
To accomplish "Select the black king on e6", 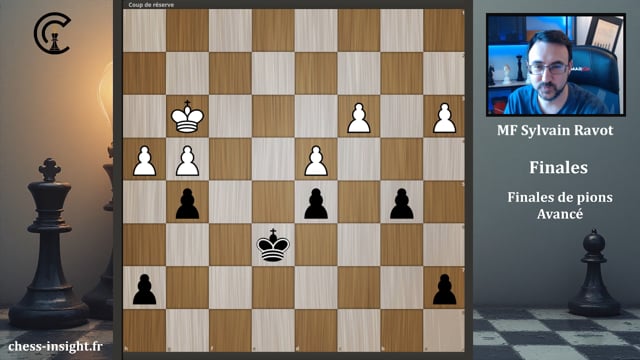I will [273, 245].
